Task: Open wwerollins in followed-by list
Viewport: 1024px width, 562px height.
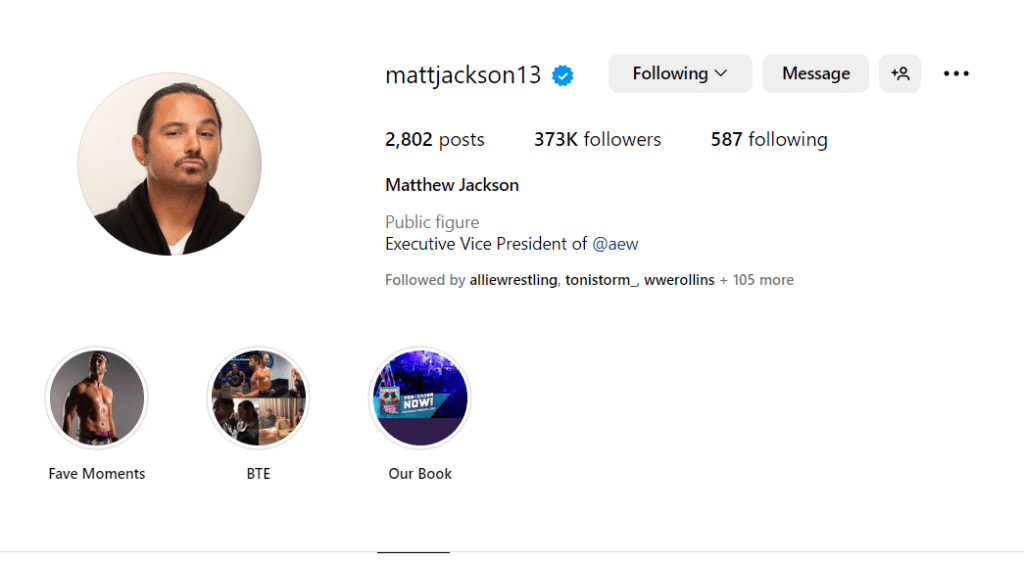Action: [x=679, y=280]
